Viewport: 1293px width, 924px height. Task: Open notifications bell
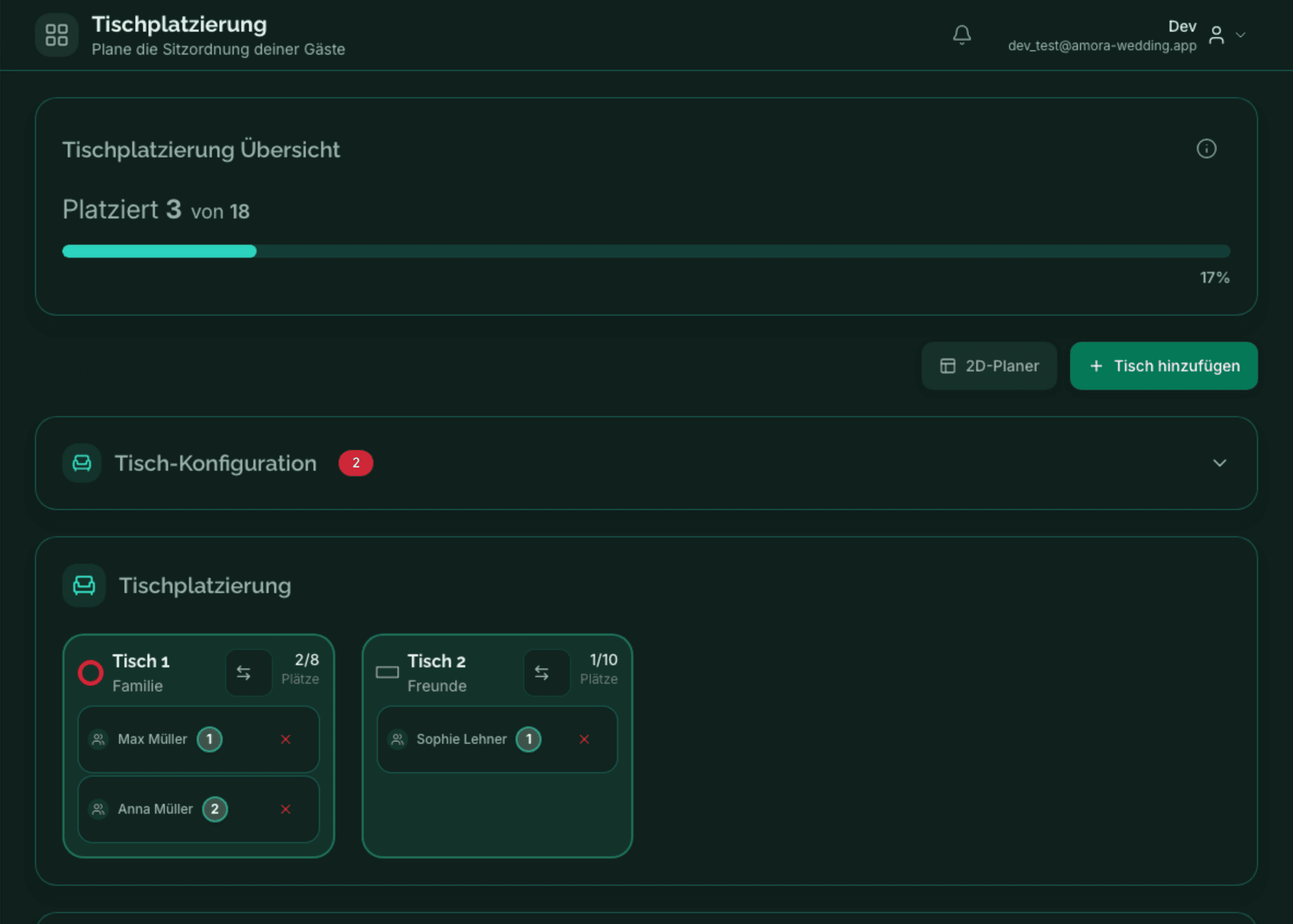coord(962,35)
